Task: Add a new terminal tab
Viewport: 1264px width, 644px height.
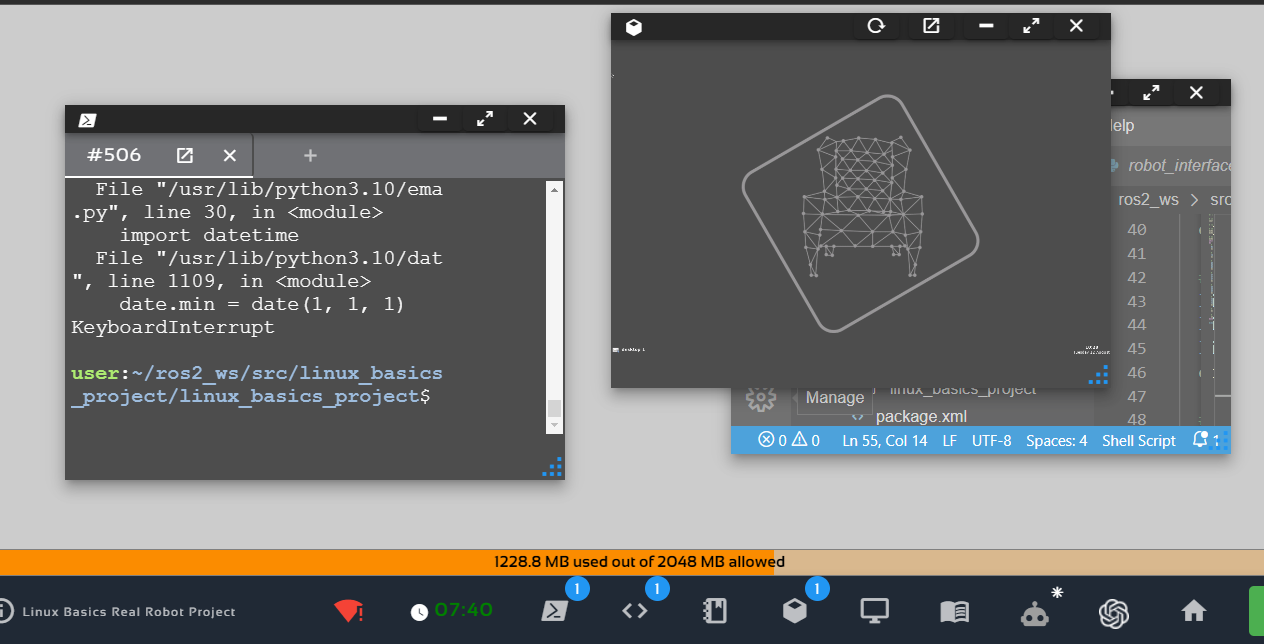Action: click(x=310, y=155)
